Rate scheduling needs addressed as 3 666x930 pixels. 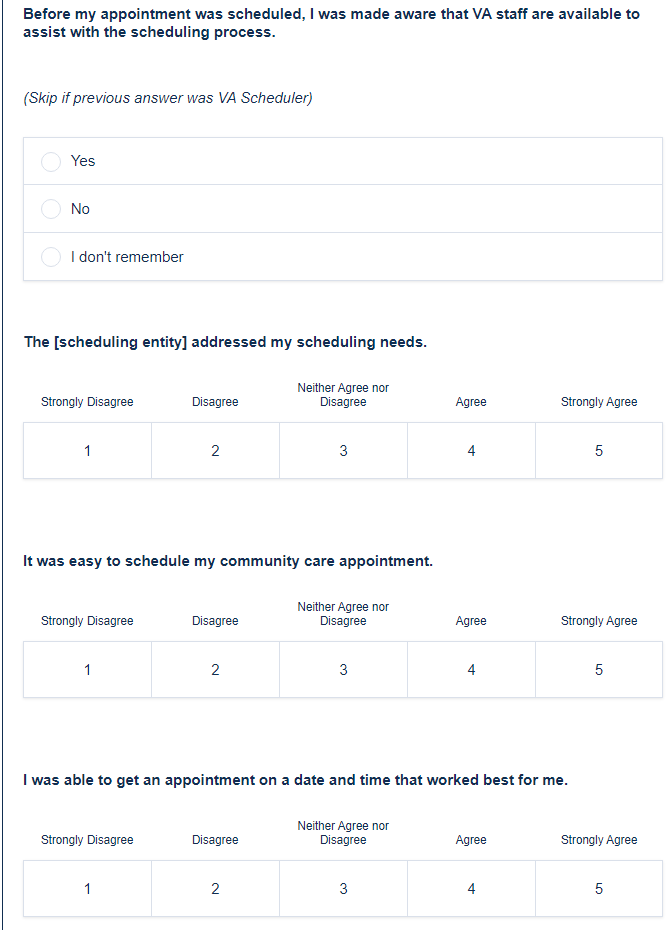tap(343, 451)
